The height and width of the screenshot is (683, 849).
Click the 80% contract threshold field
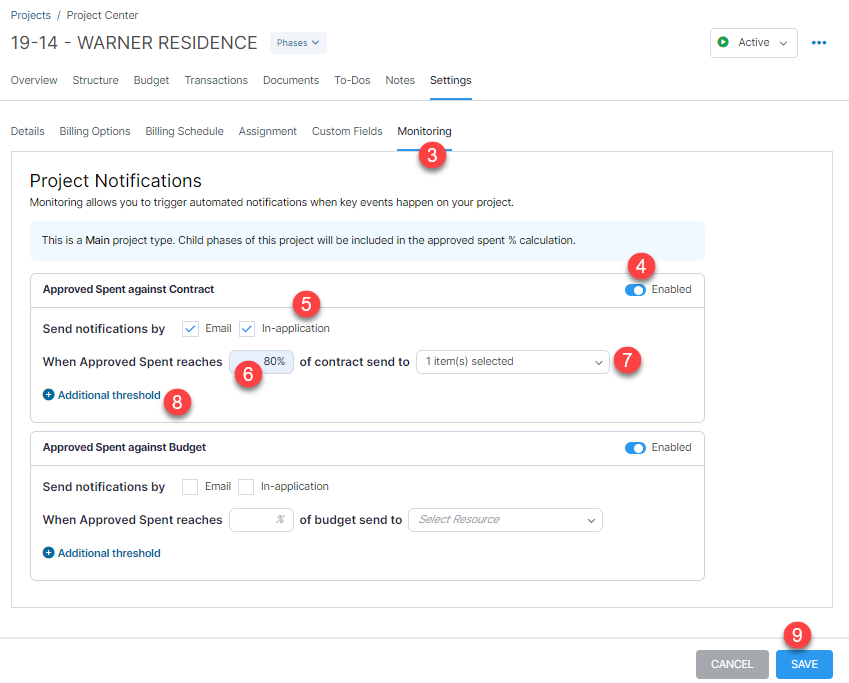click(x=262, y=362)
